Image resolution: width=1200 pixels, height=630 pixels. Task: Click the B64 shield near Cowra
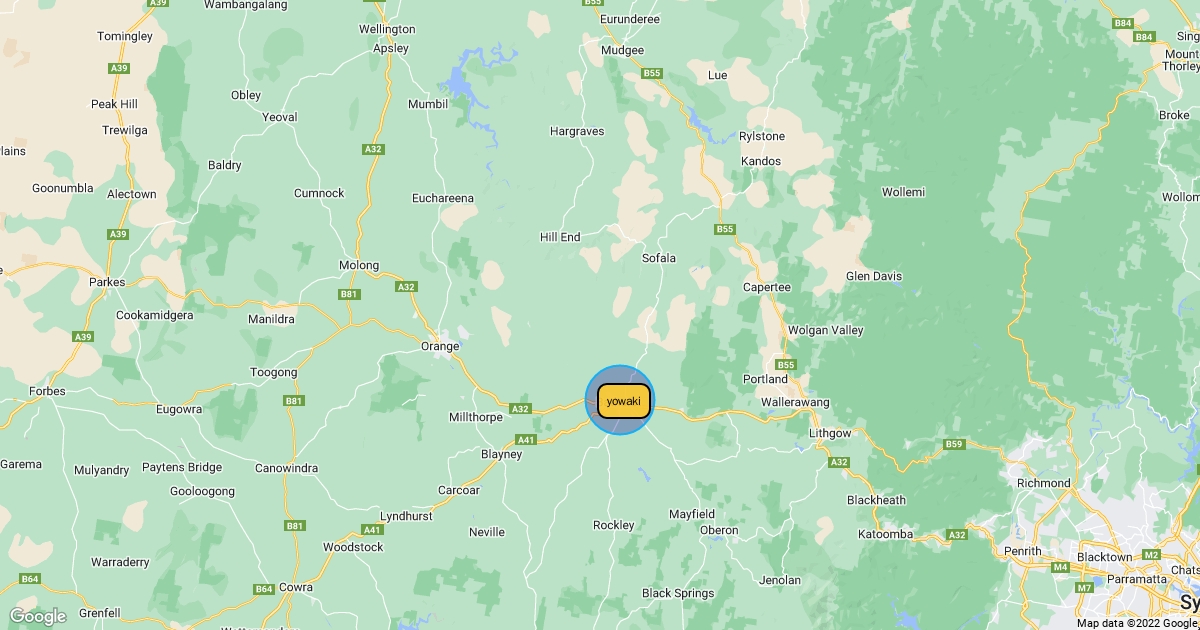click(263, 589)
